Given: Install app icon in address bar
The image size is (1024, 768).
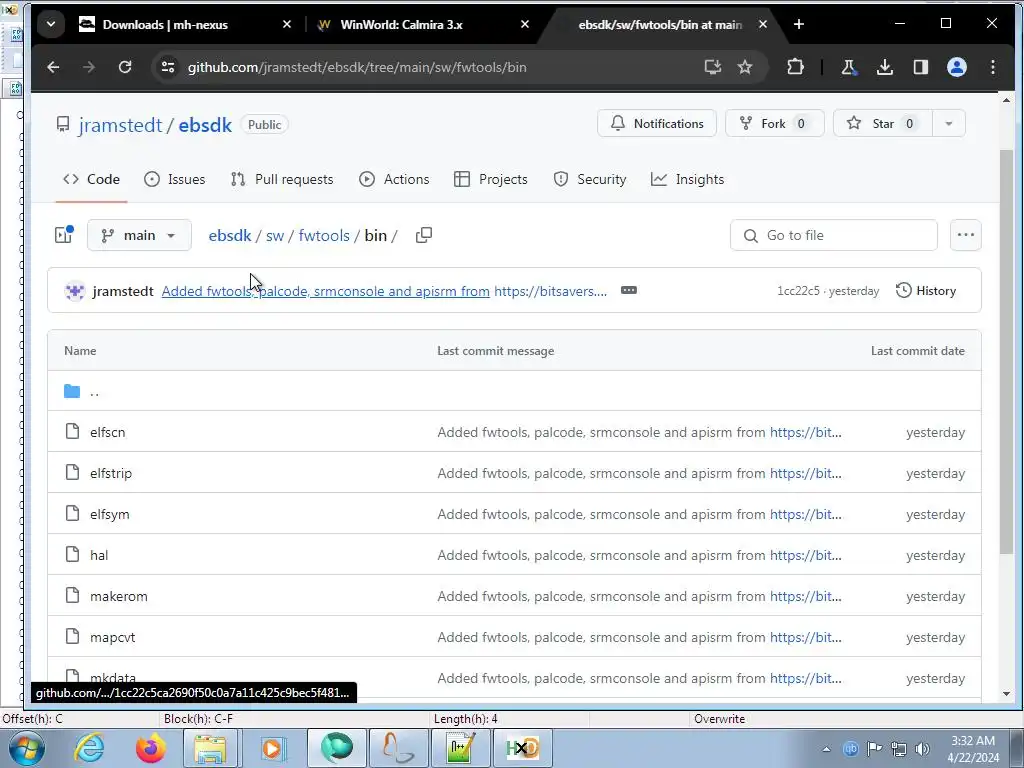Looking at the screenshot, I should click(712, 67).
